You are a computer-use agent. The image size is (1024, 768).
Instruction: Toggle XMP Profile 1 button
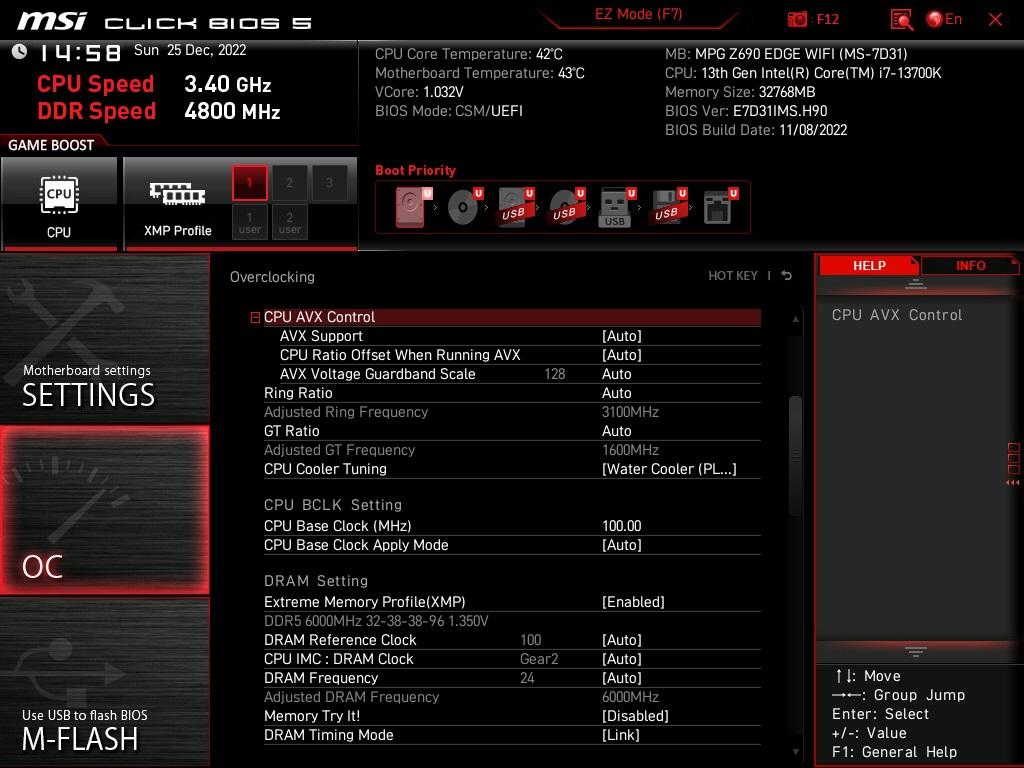tap(250, 183)
